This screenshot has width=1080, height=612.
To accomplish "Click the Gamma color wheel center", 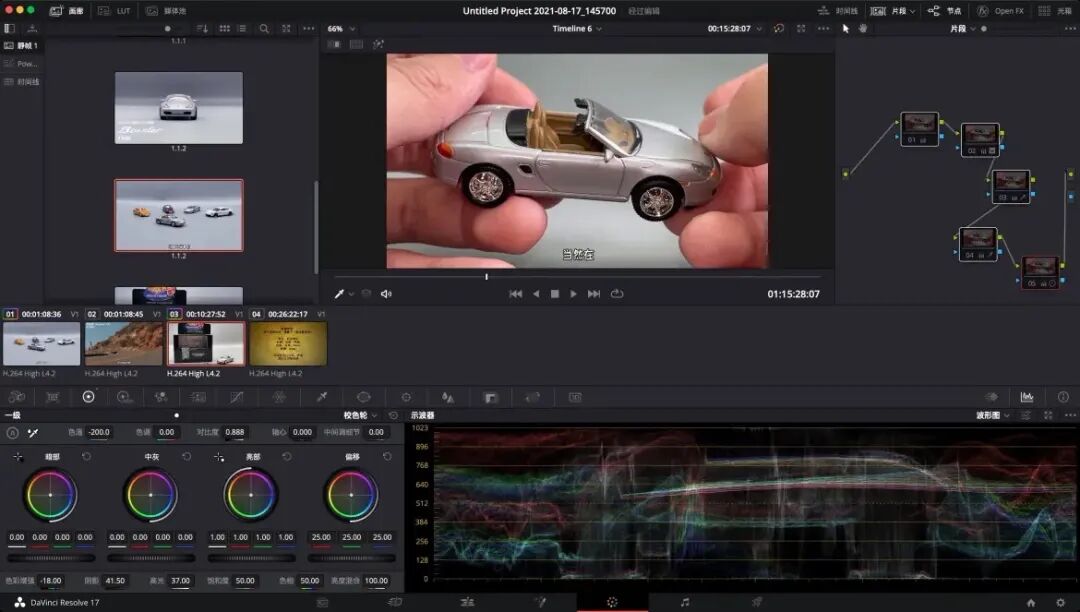I will [x=151, y=494].
